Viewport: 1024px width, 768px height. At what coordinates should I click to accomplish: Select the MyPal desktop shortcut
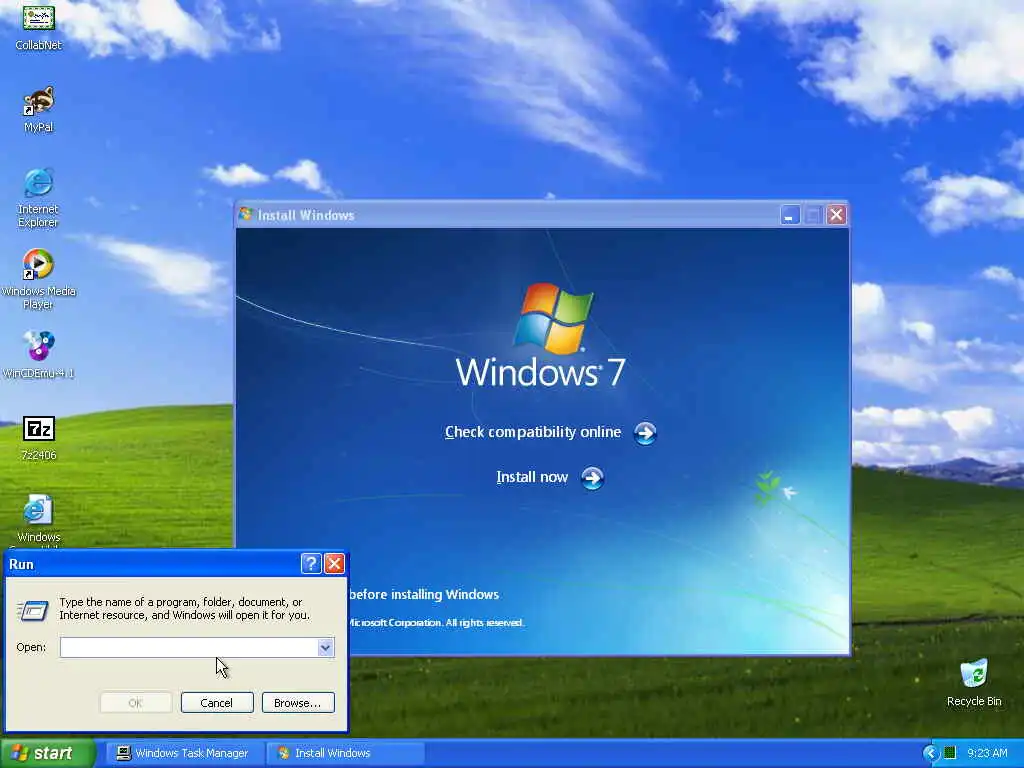[39, 109]
